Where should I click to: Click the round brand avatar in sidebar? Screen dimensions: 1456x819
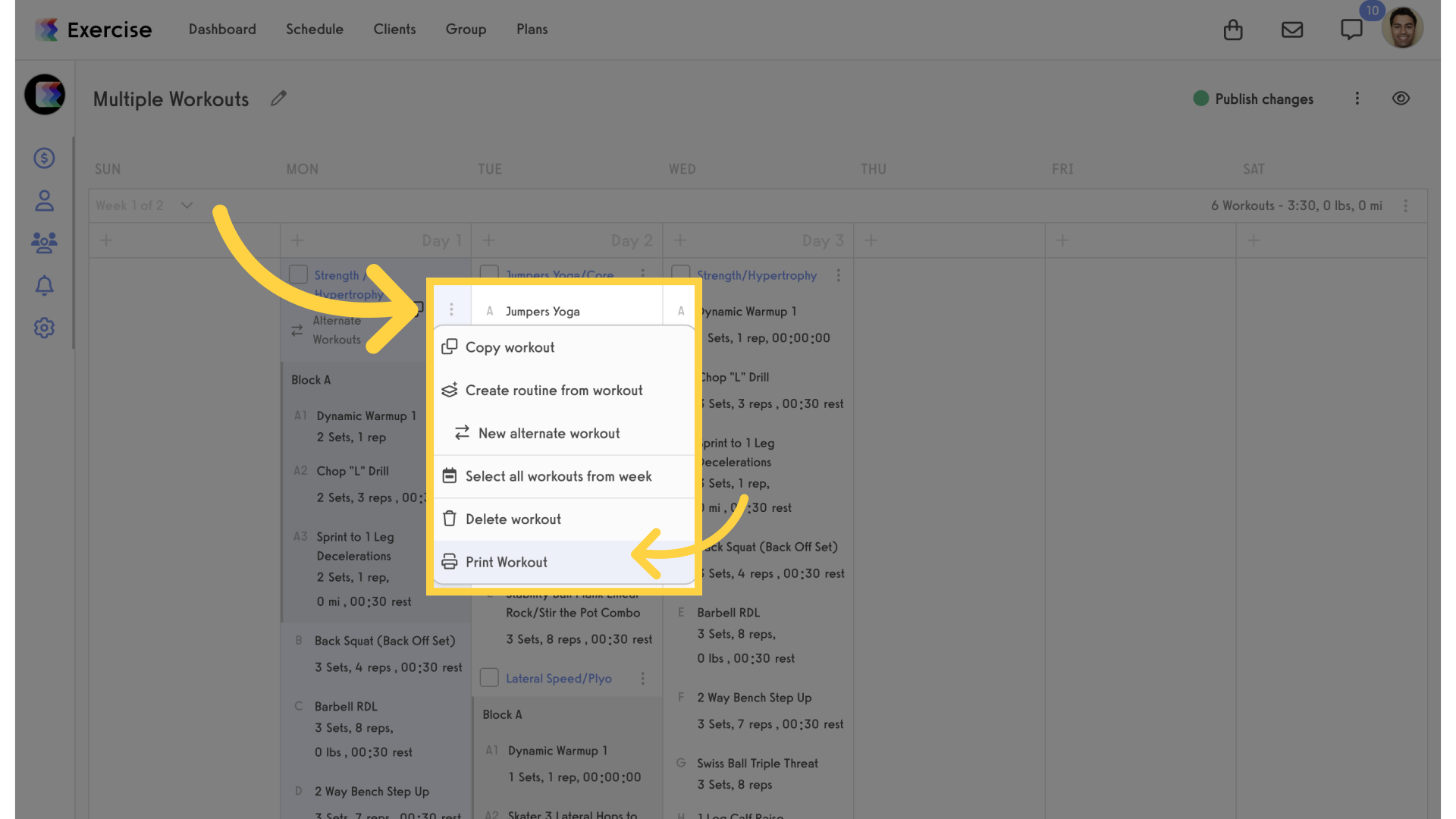tap(45, 94)
